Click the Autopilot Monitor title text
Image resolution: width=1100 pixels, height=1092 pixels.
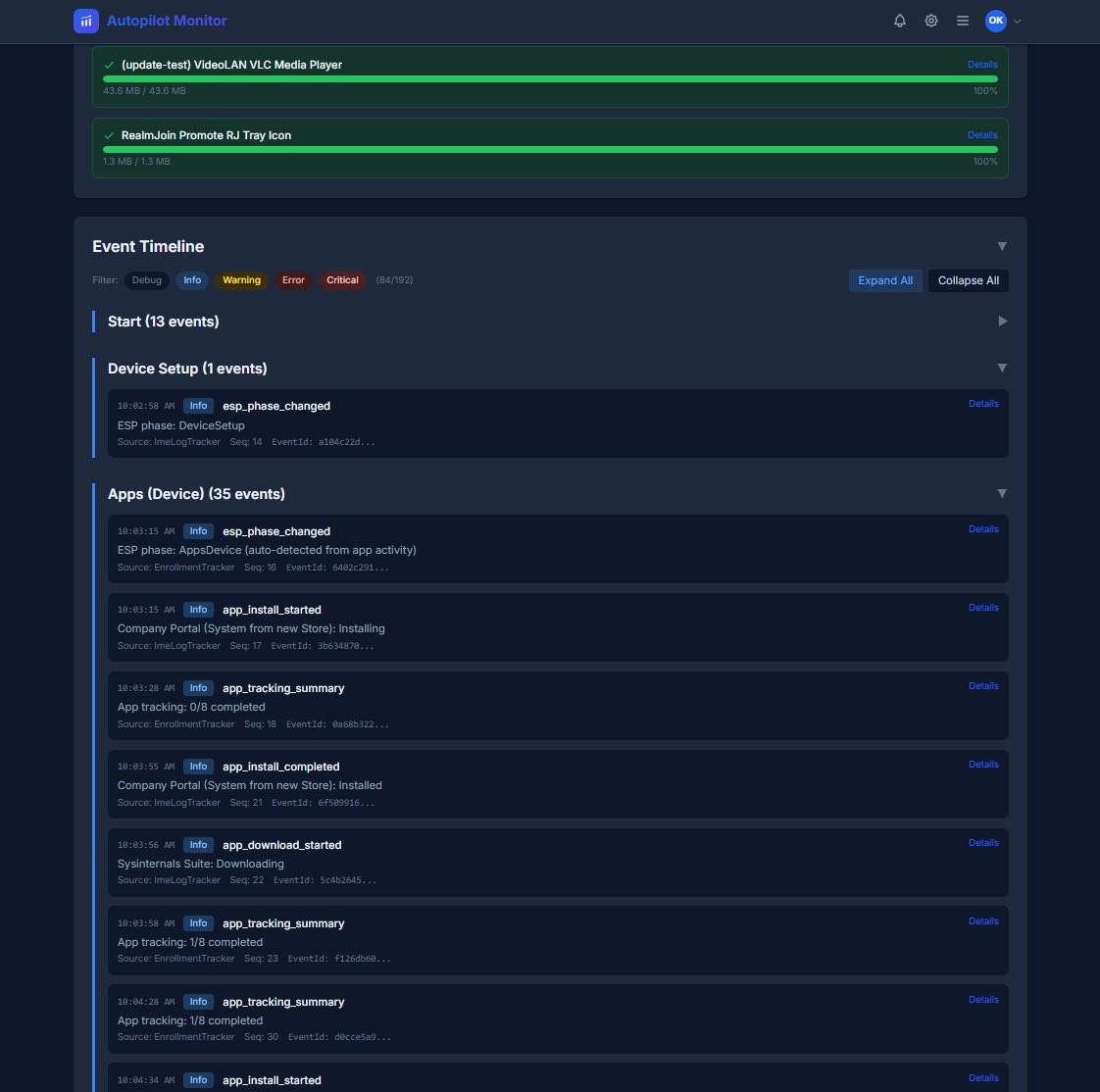pyautogui.click(x=167, y=21)
